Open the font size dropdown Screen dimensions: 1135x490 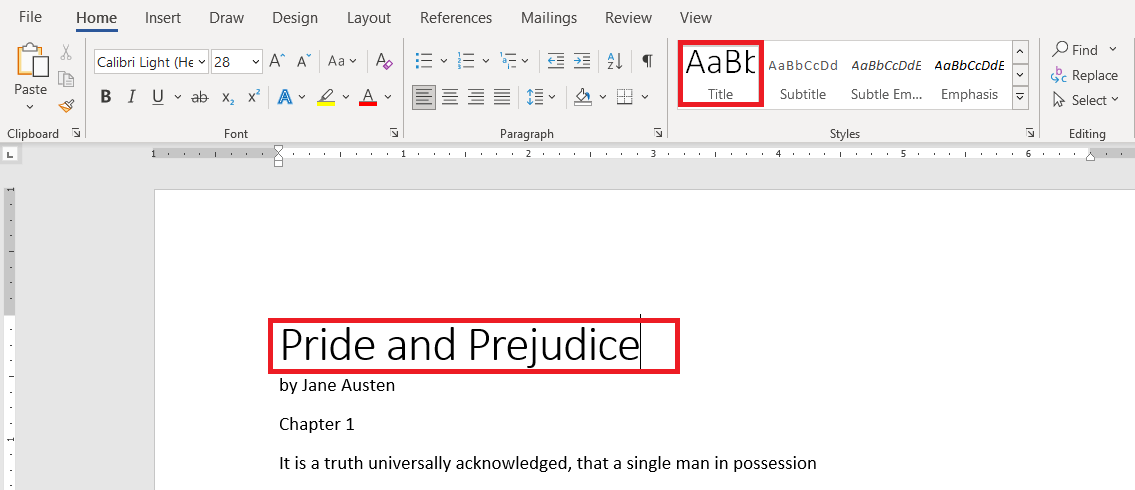tap(256, 62)
